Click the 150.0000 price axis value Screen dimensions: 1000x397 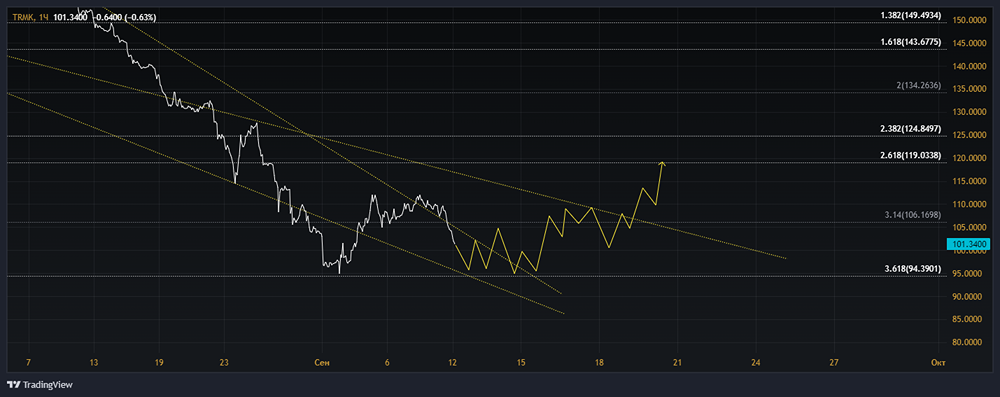pyautogui.click(x=969, y=20)
